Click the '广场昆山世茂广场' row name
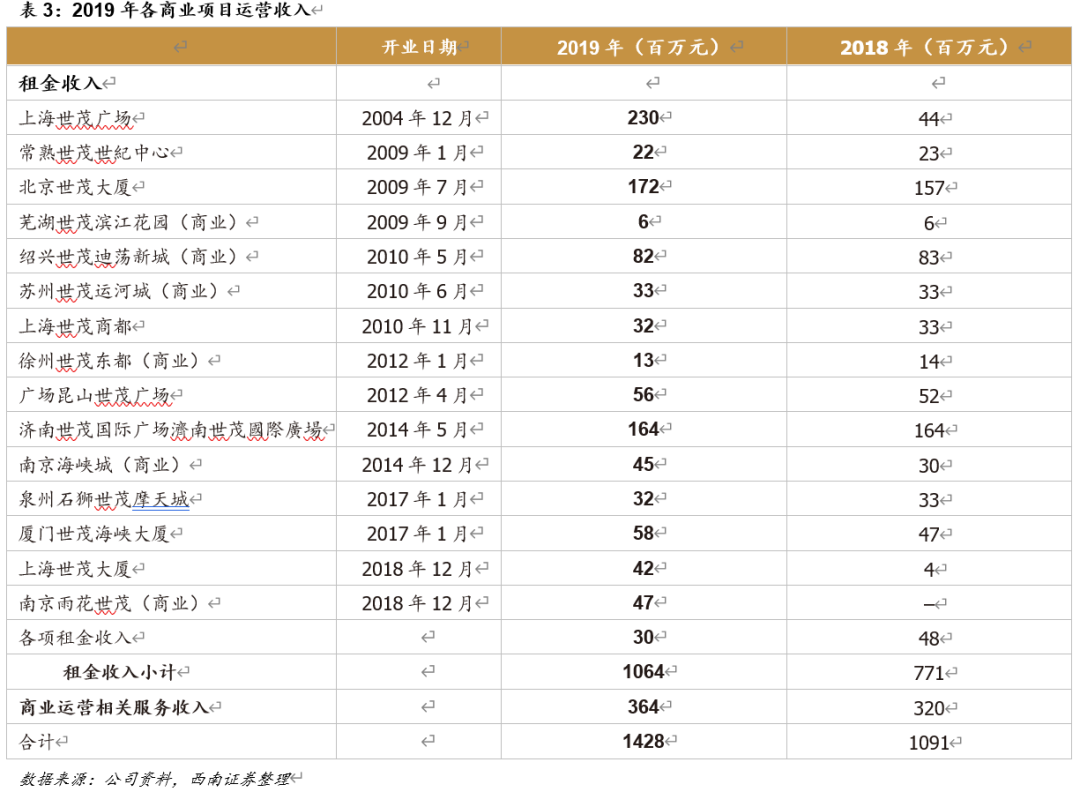Viewport: 1080px width, 792px height. coord(94,395)
